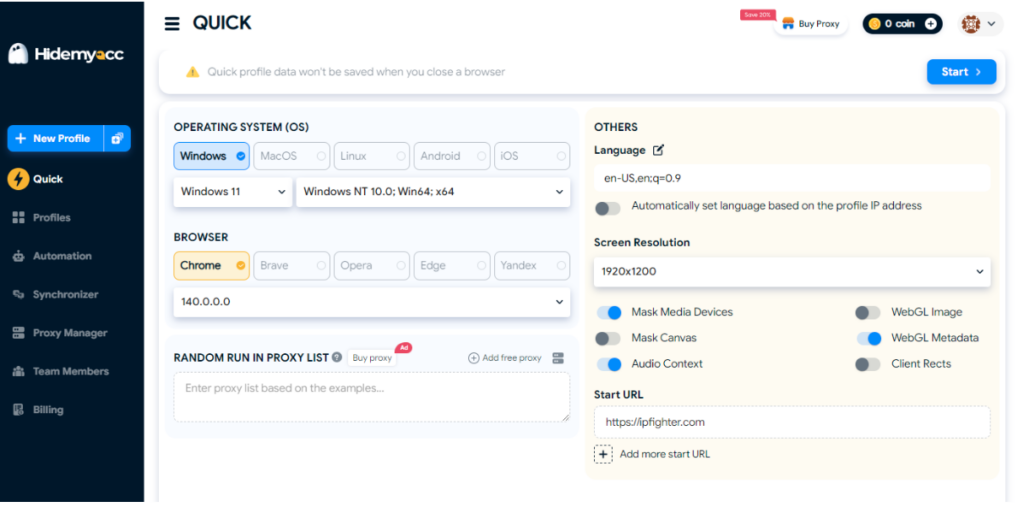Open the Windows NT 10.0 platform dropdown
The height and width of the screenshot is (507, 1024).
pyautogui.click(x=434, y=192)
